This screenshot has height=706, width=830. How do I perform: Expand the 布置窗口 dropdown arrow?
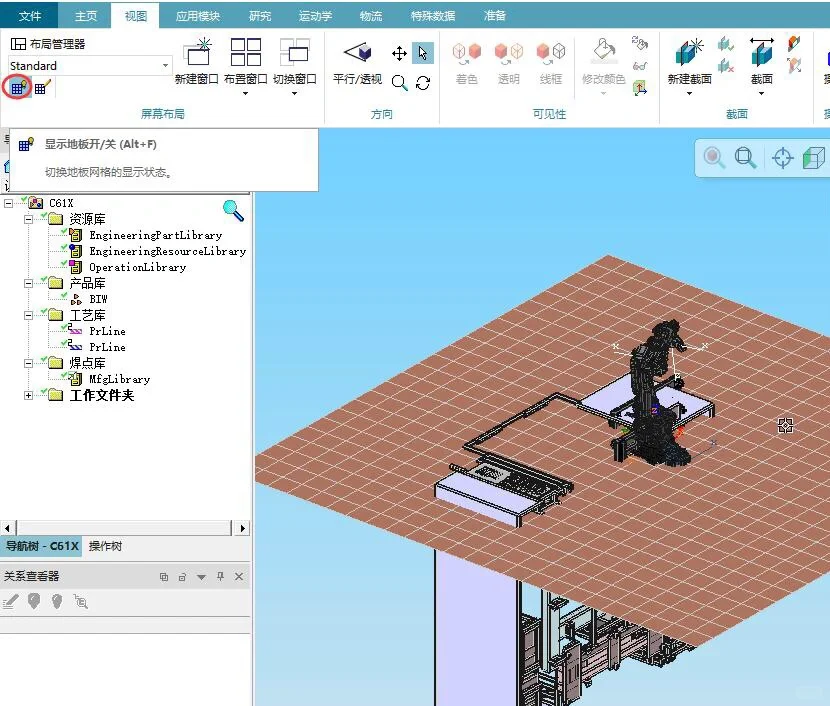245,94
